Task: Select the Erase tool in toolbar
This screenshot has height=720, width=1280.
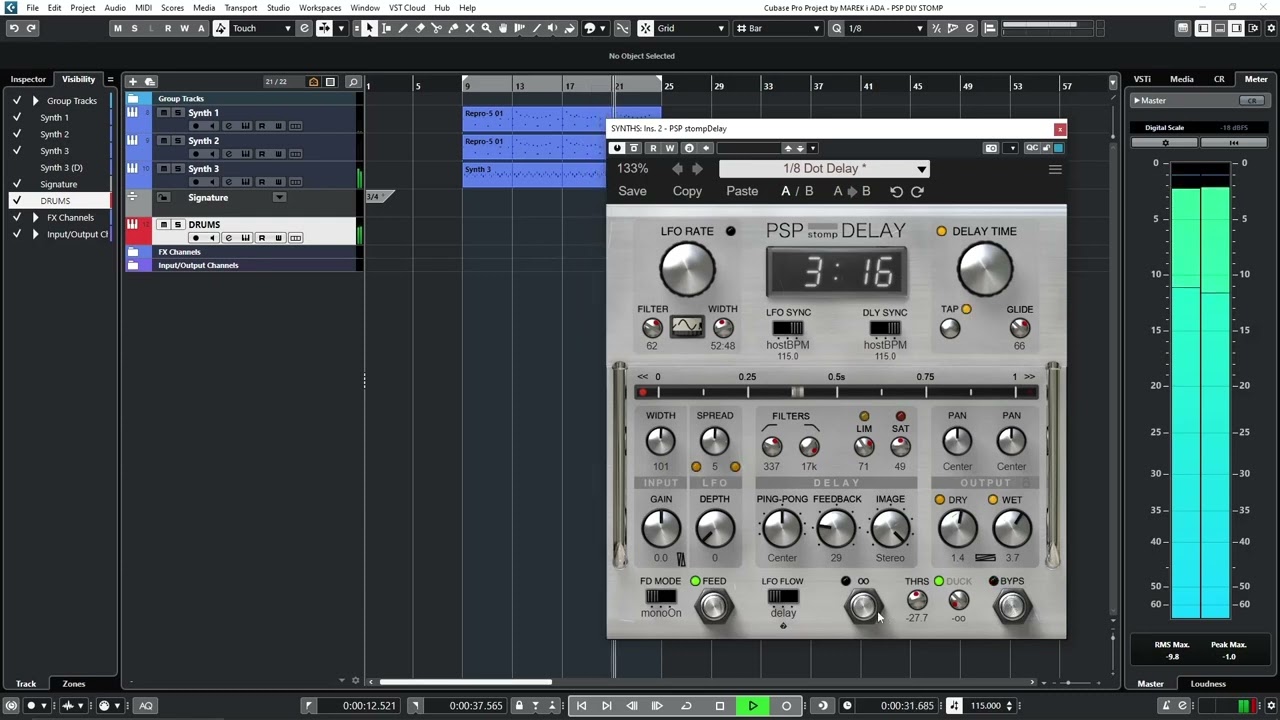Action: 420,28
